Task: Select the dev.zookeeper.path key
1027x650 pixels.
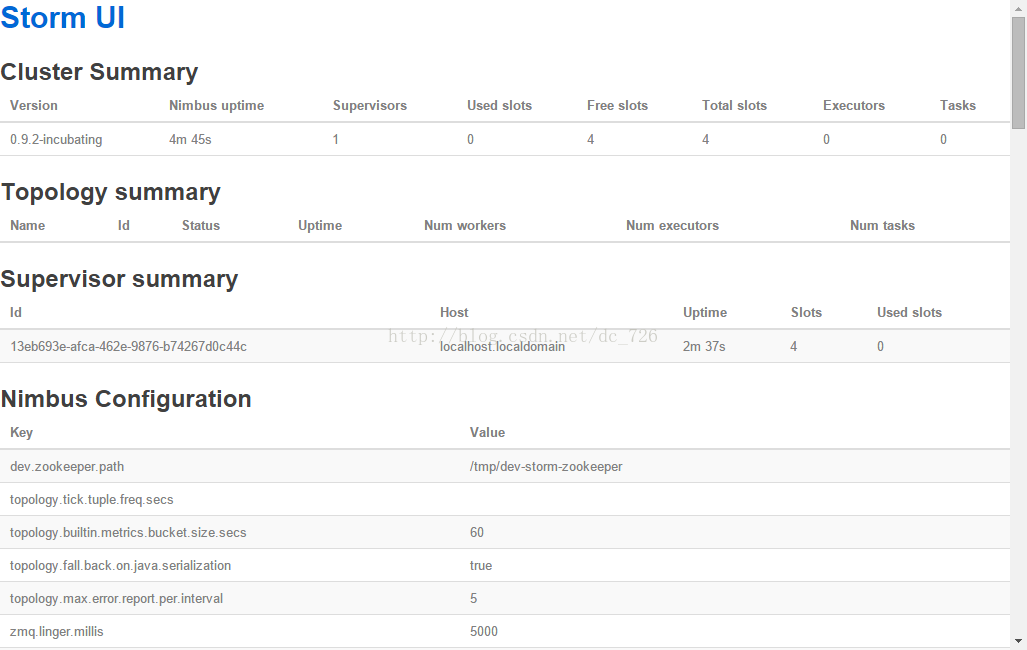Action: (x=67, y=467)
